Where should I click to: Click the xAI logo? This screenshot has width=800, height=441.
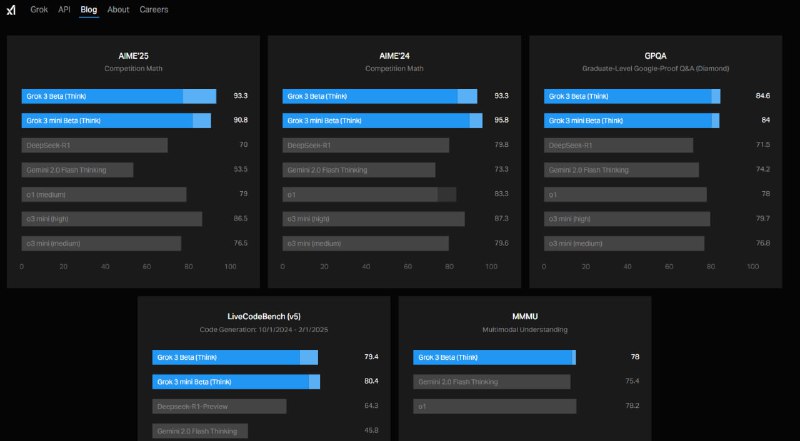click(11, 10)
